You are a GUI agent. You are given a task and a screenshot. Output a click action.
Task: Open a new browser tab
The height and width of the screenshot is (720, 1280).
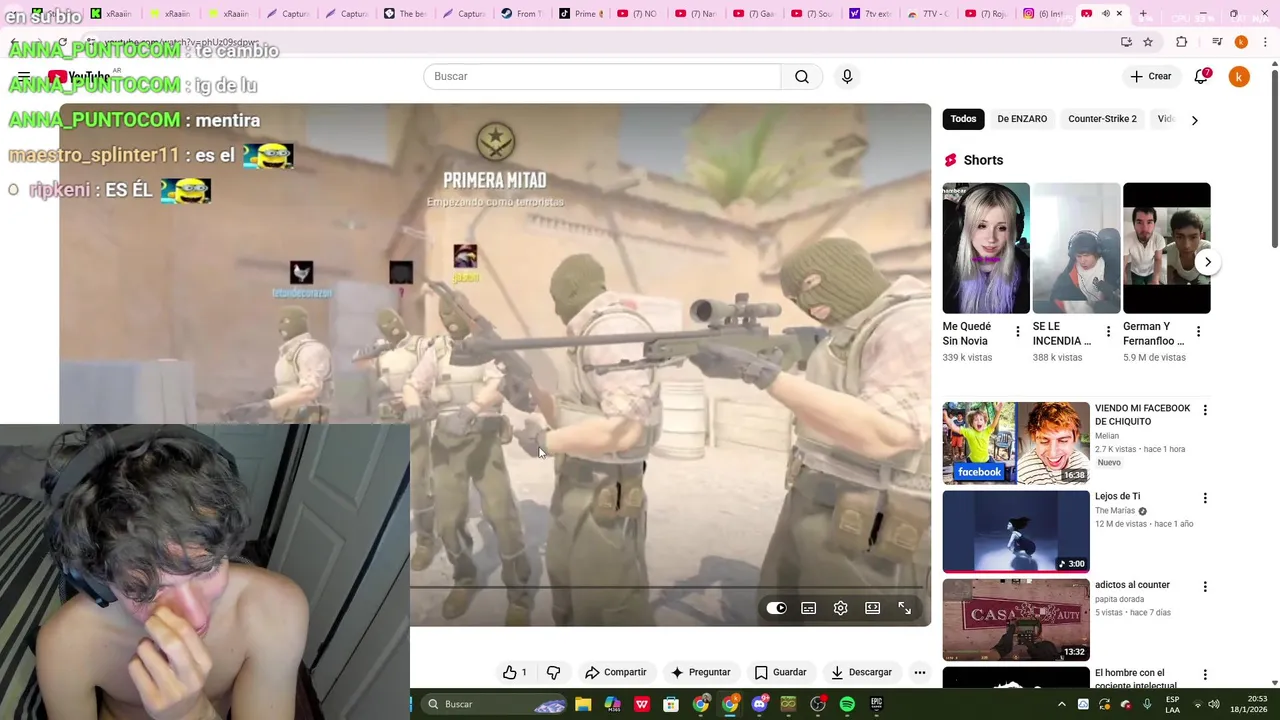click(1143, 14)
